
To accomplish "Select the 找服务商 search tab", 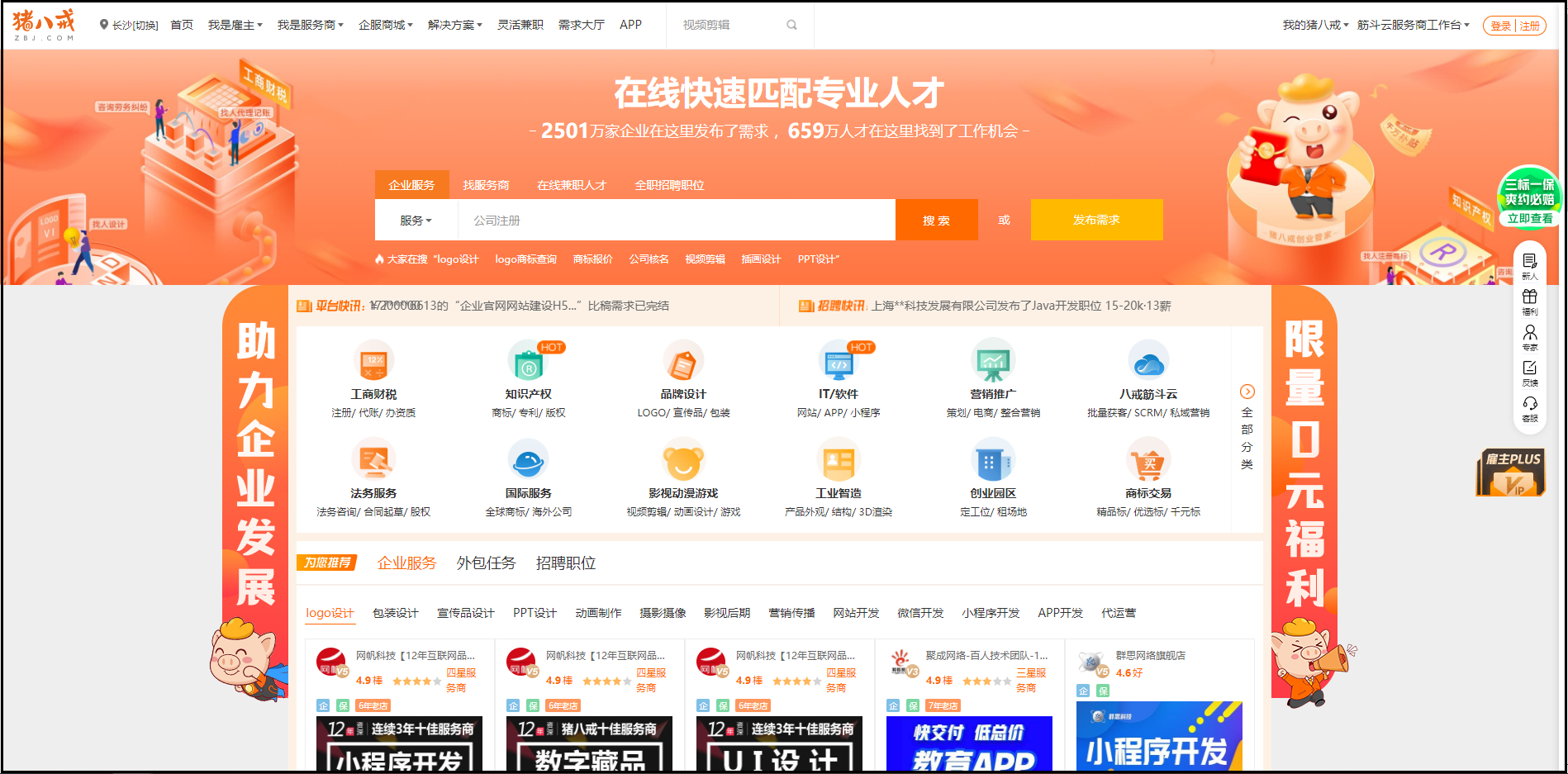I will [486, 185].
